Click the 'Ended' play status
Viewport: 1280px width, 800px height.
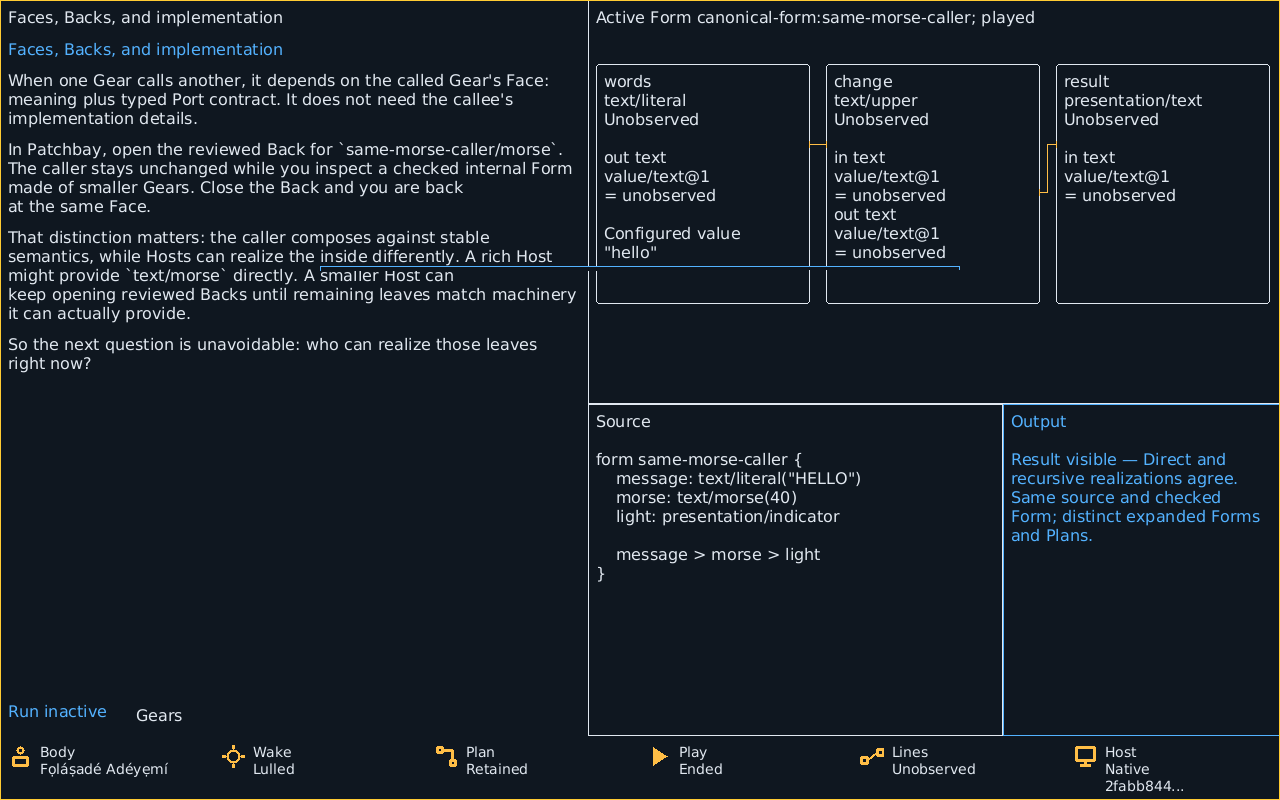pos(700,769)
